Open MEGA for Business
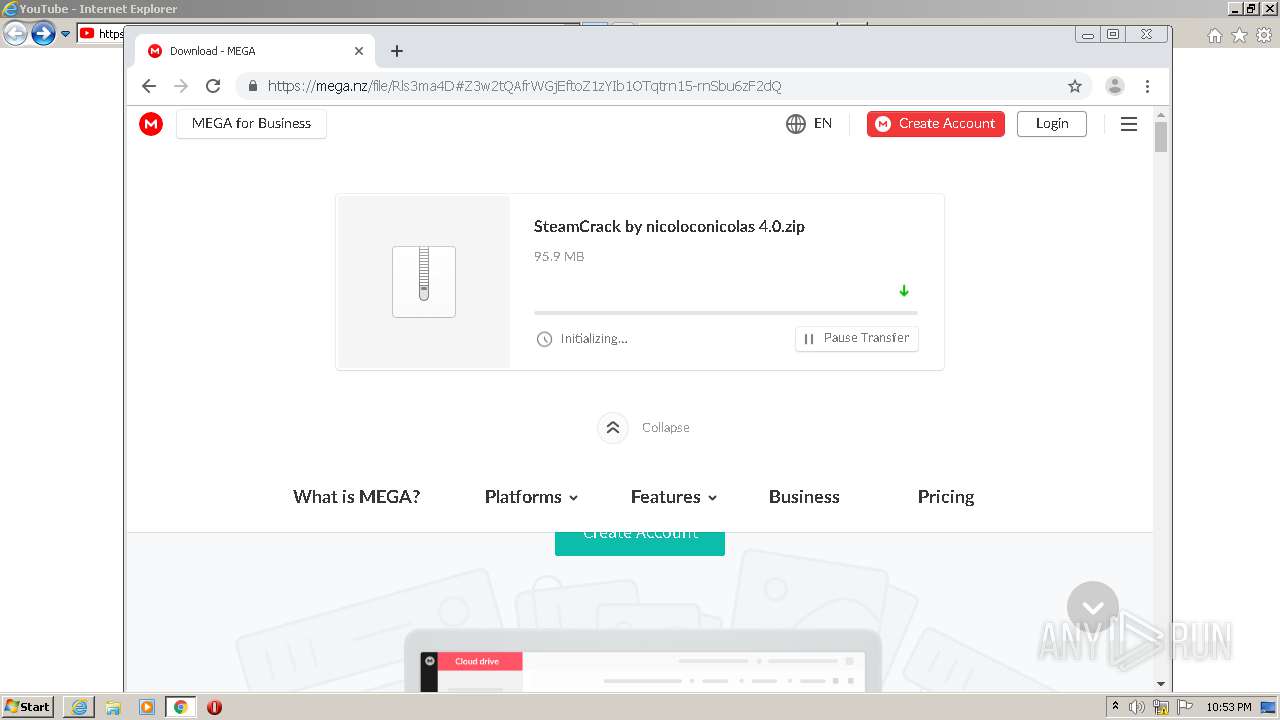This screenshot has height=720, width=1280. coord(251,124)
